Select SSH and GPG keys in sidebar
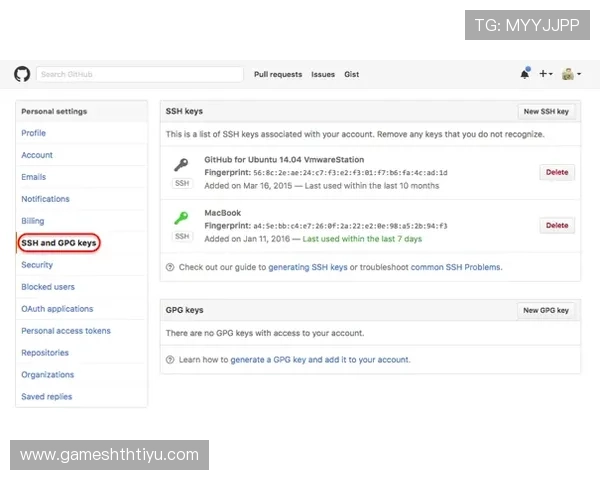 click(x=59, y=243)
